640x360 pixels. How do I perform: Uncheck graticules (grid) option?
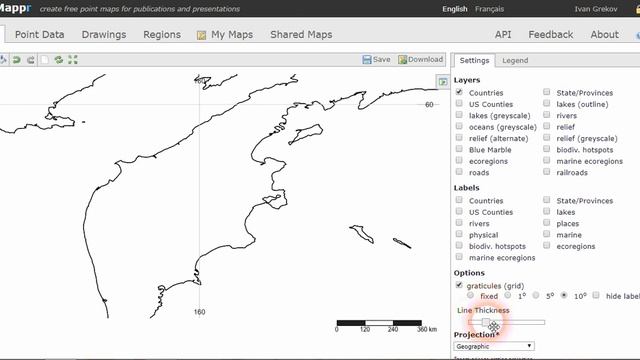[x=459, y=285]
